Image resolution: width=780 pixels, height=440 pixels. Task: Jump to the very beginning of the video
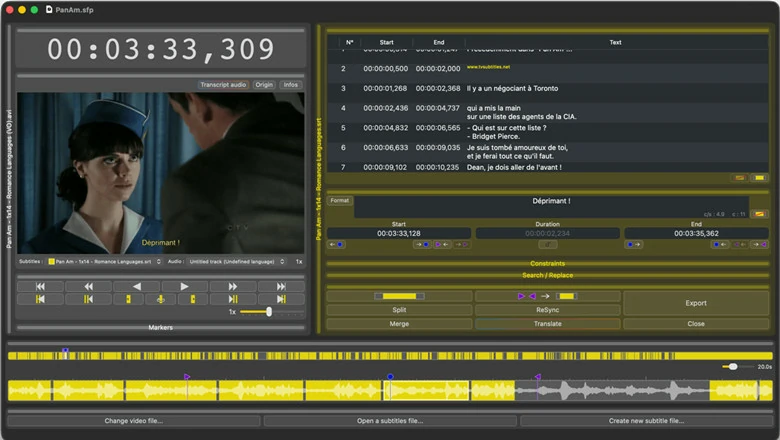[40, 286]
